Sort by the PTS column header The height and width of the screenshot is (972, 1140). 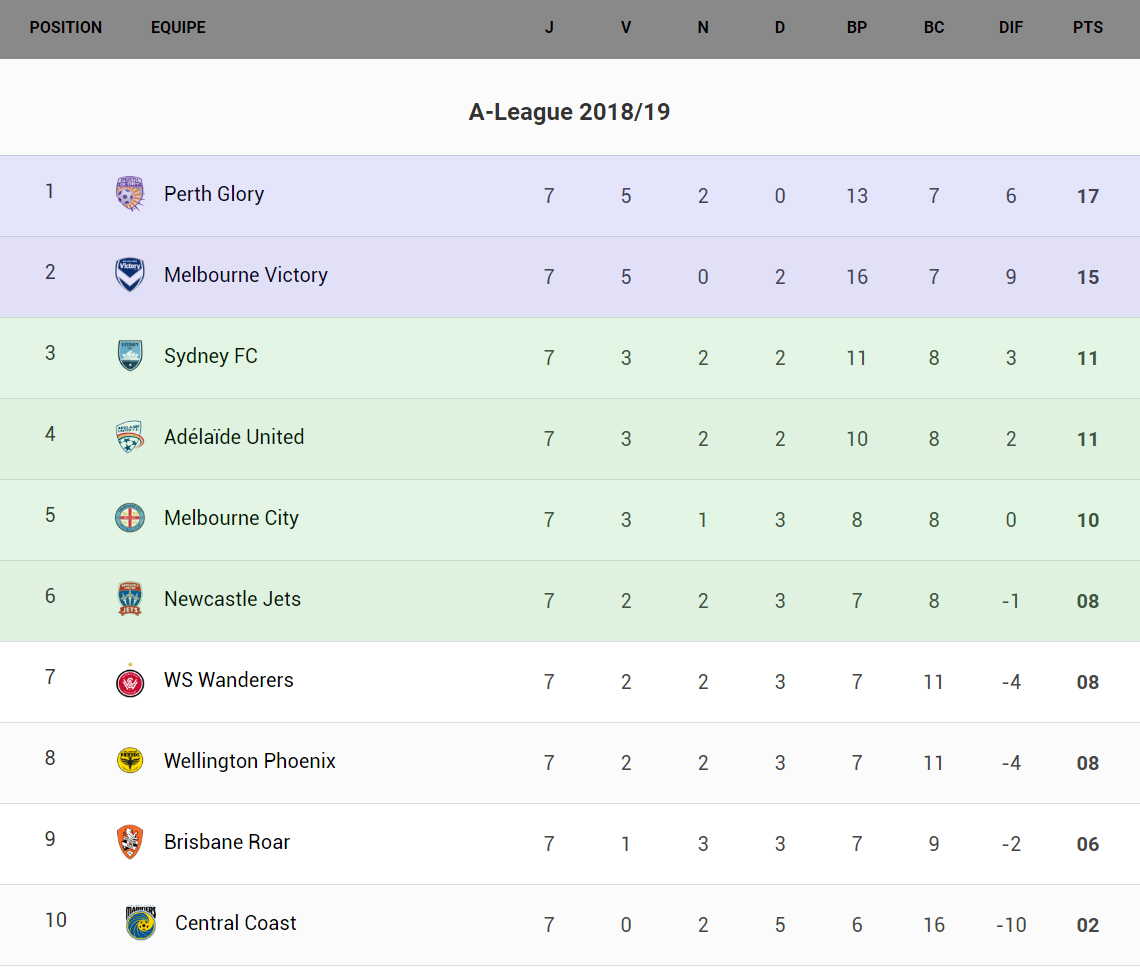click(x=1088, y=28)
